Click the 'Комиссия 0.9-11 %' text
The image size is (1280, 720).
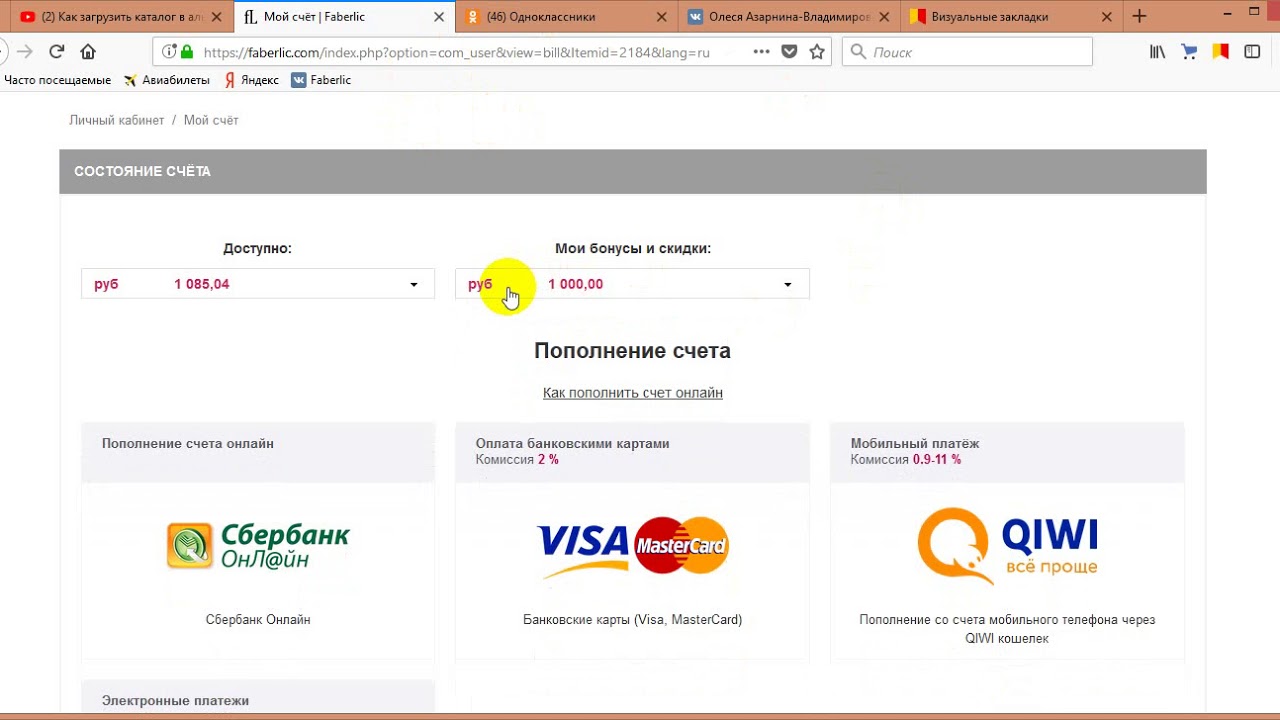906,460
